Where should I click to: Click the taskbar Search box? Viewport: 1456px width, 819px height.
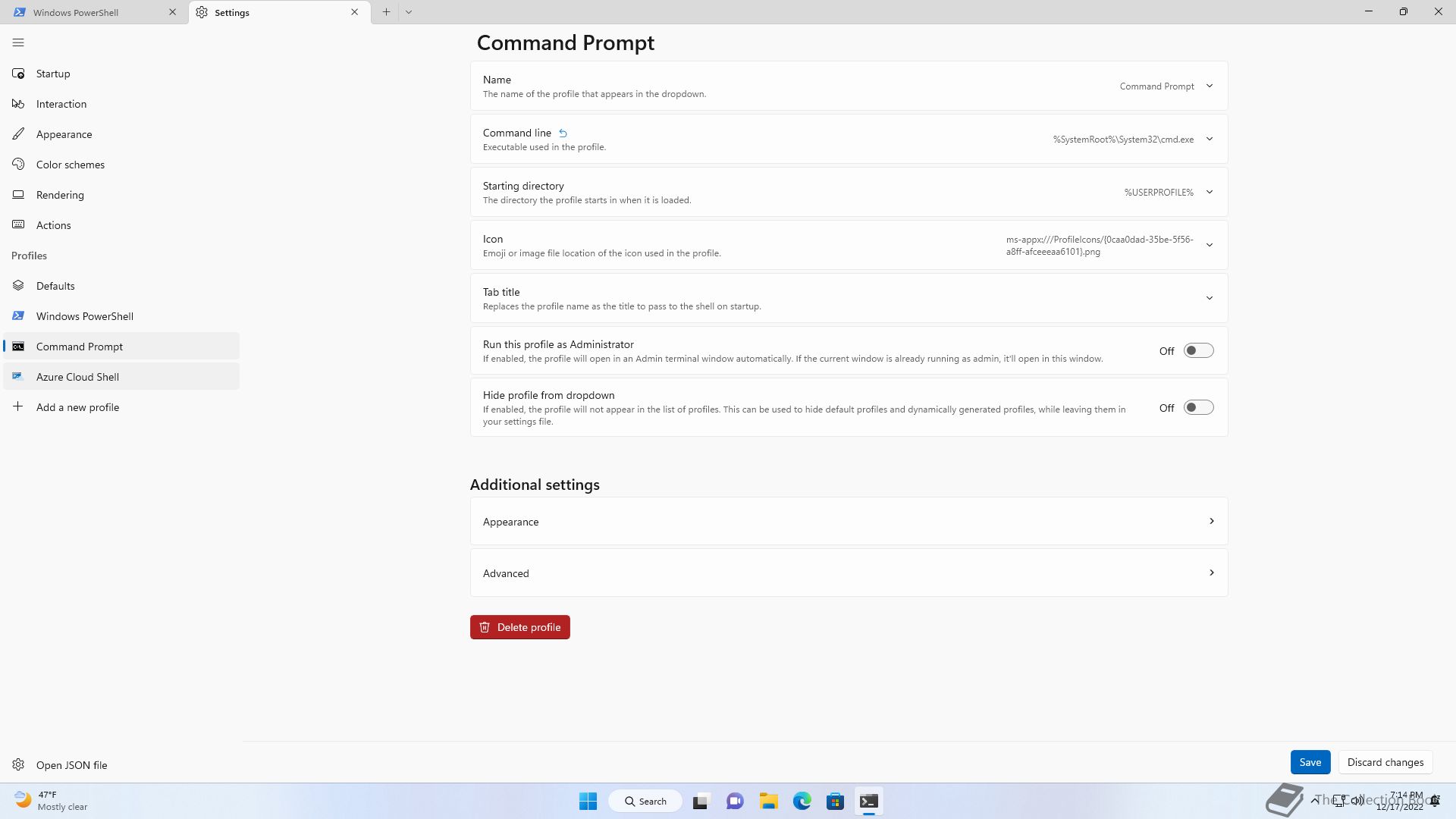tap(645, 802)
